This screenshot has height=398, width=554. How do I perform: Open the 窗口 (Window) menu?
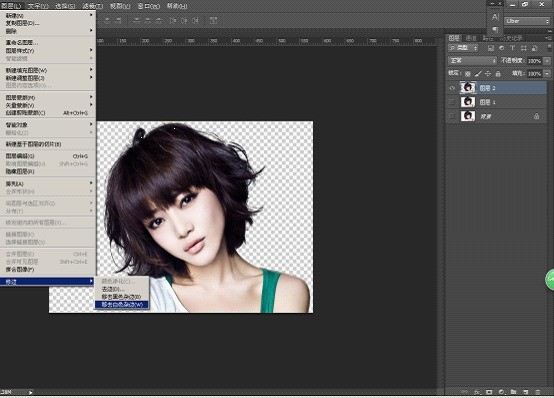pos(149,6)
